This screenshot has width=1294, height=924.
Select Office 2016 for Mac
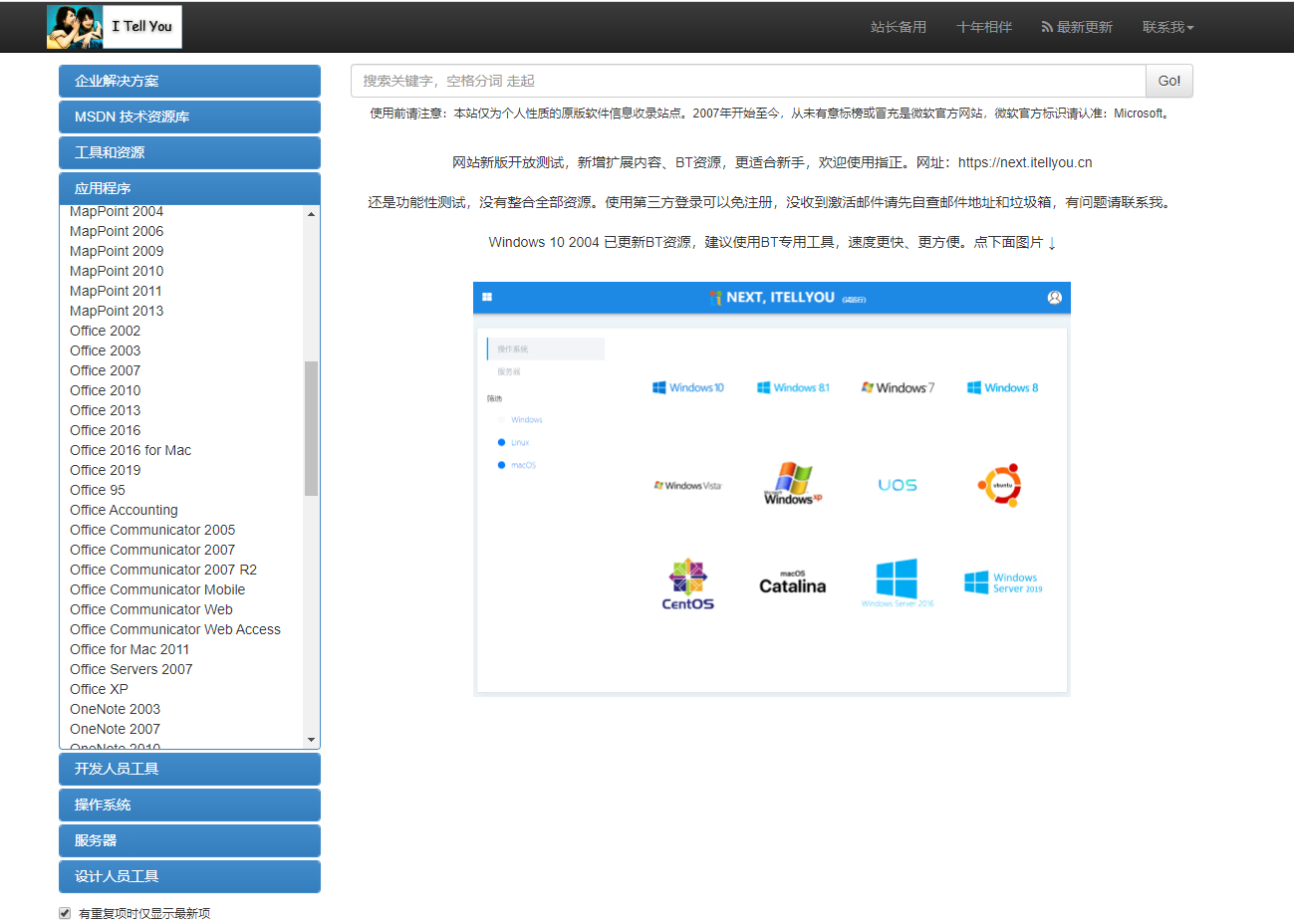pos(130,450)
